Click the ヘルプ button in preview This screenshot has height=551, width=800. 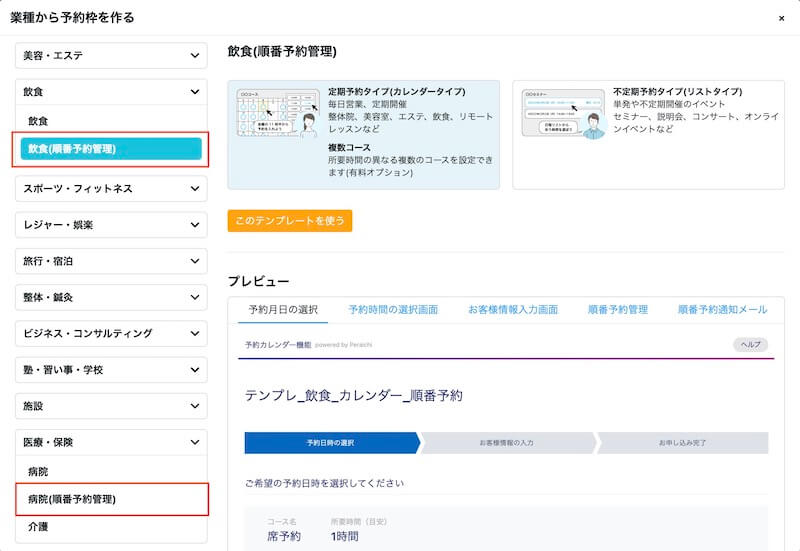(750, 344)
